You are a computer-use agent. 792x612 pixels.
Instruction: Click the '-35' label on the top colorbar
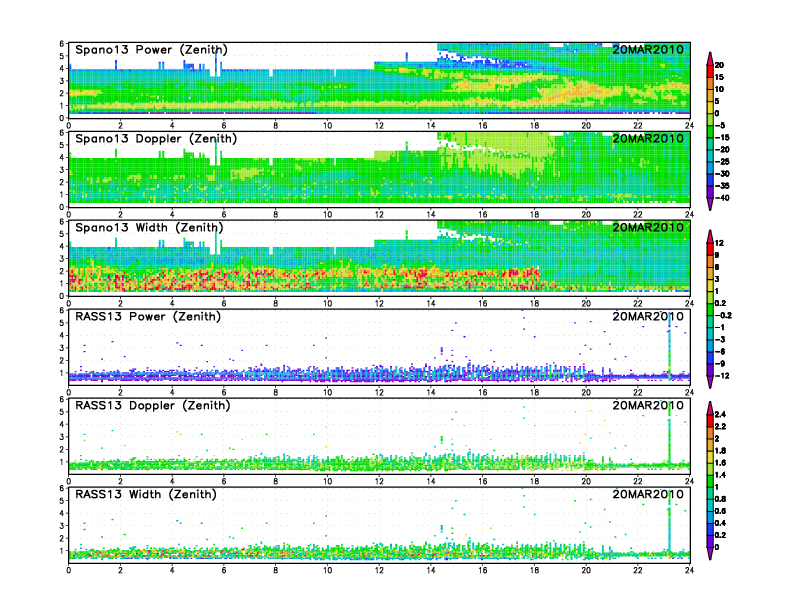coord(722,186)
